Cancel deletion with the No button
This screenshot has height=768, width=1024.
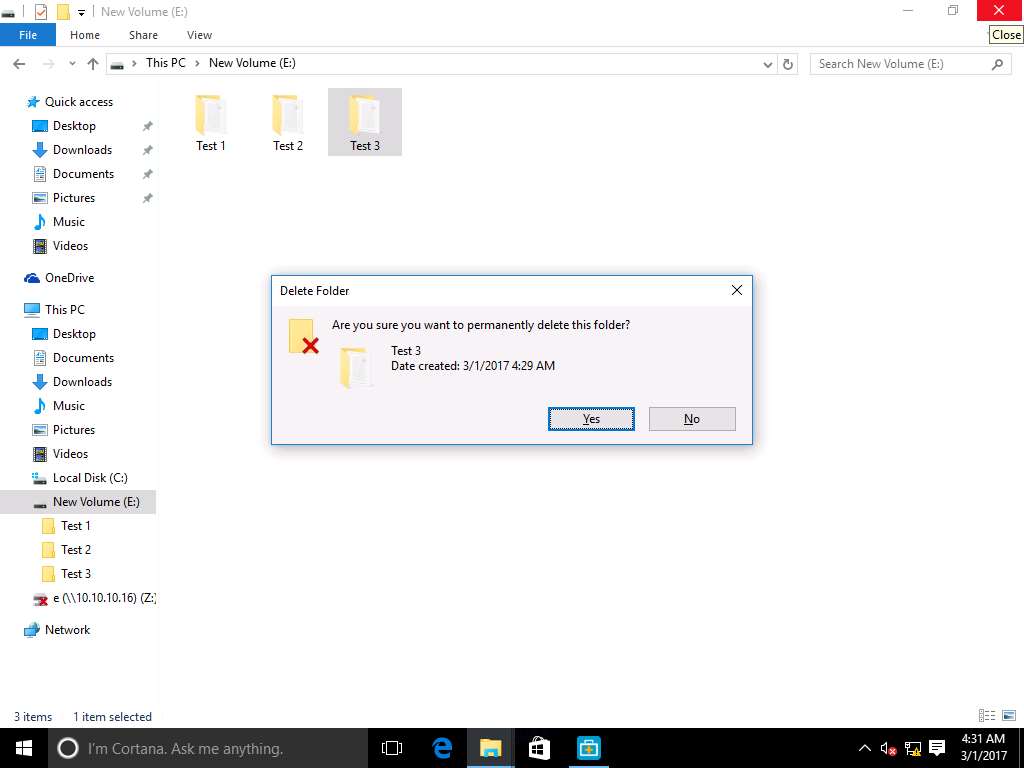692,419
